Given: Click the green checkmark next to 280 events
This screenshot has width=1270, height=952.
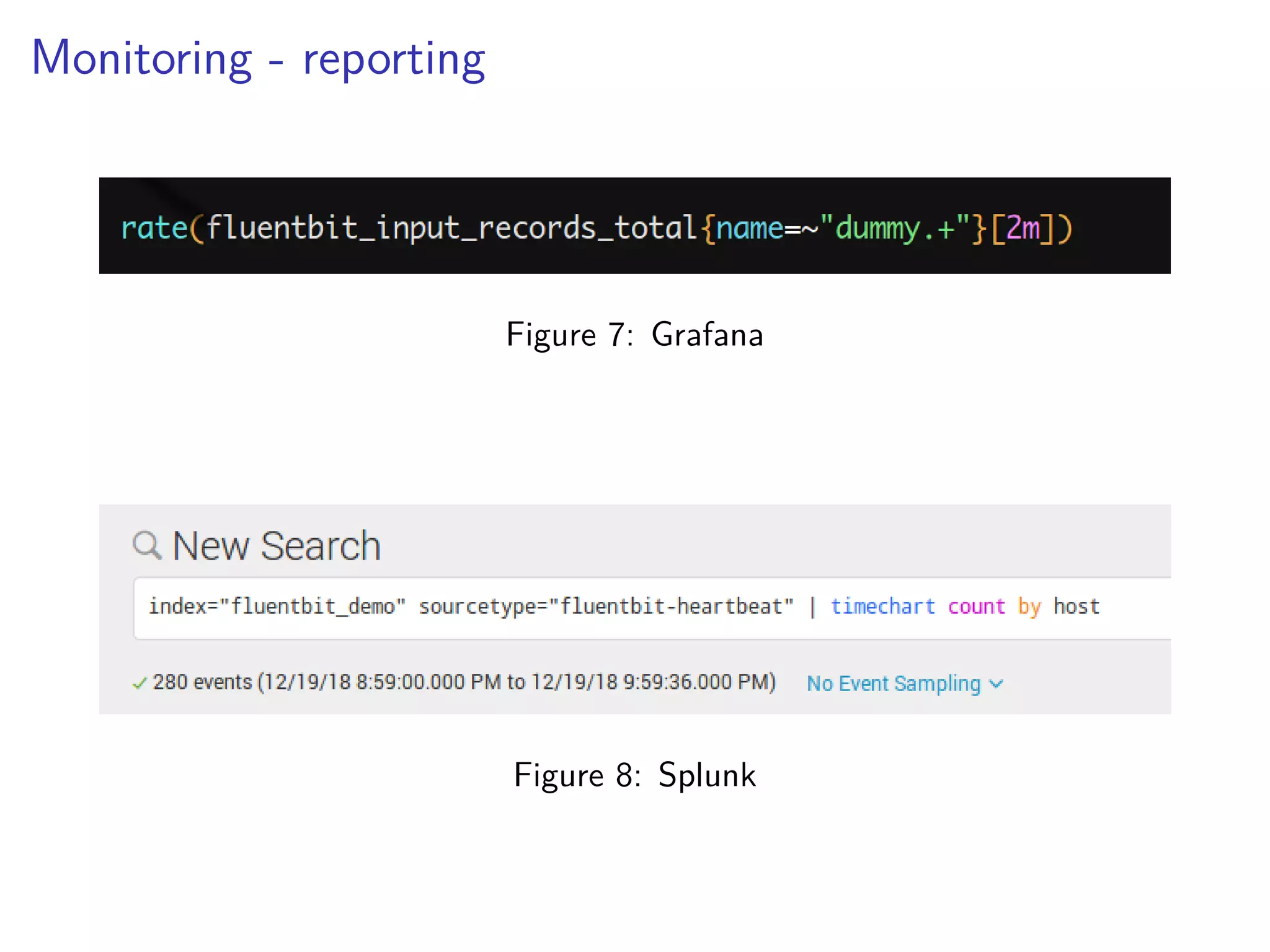Looking at the screenshot, I should [x=140, y=683].
